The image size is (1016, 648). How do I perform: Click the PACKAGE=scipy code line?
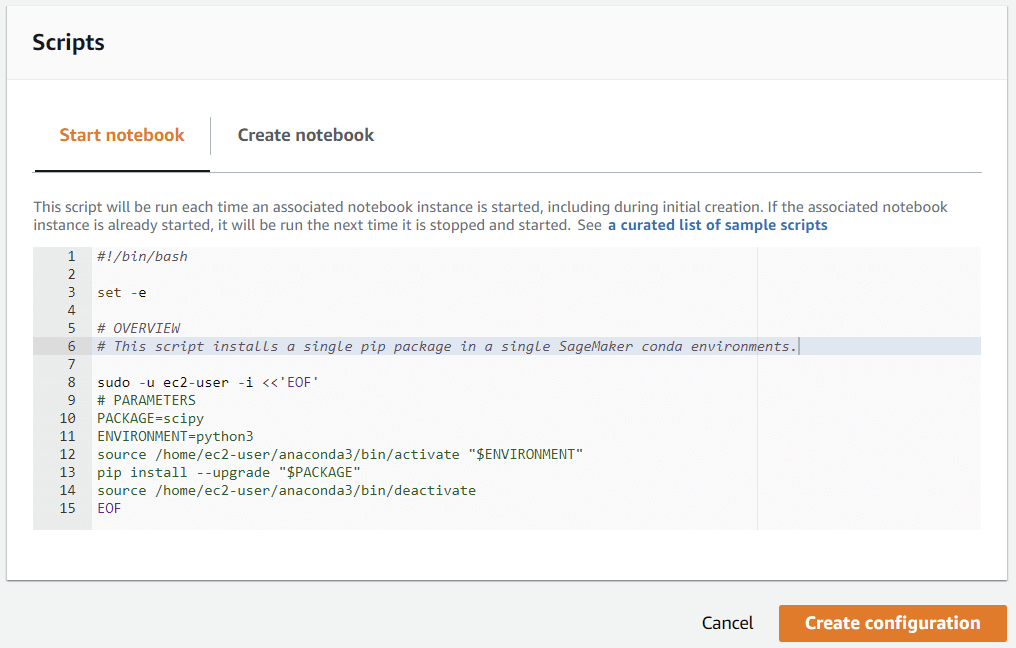[x=150, y=418]
